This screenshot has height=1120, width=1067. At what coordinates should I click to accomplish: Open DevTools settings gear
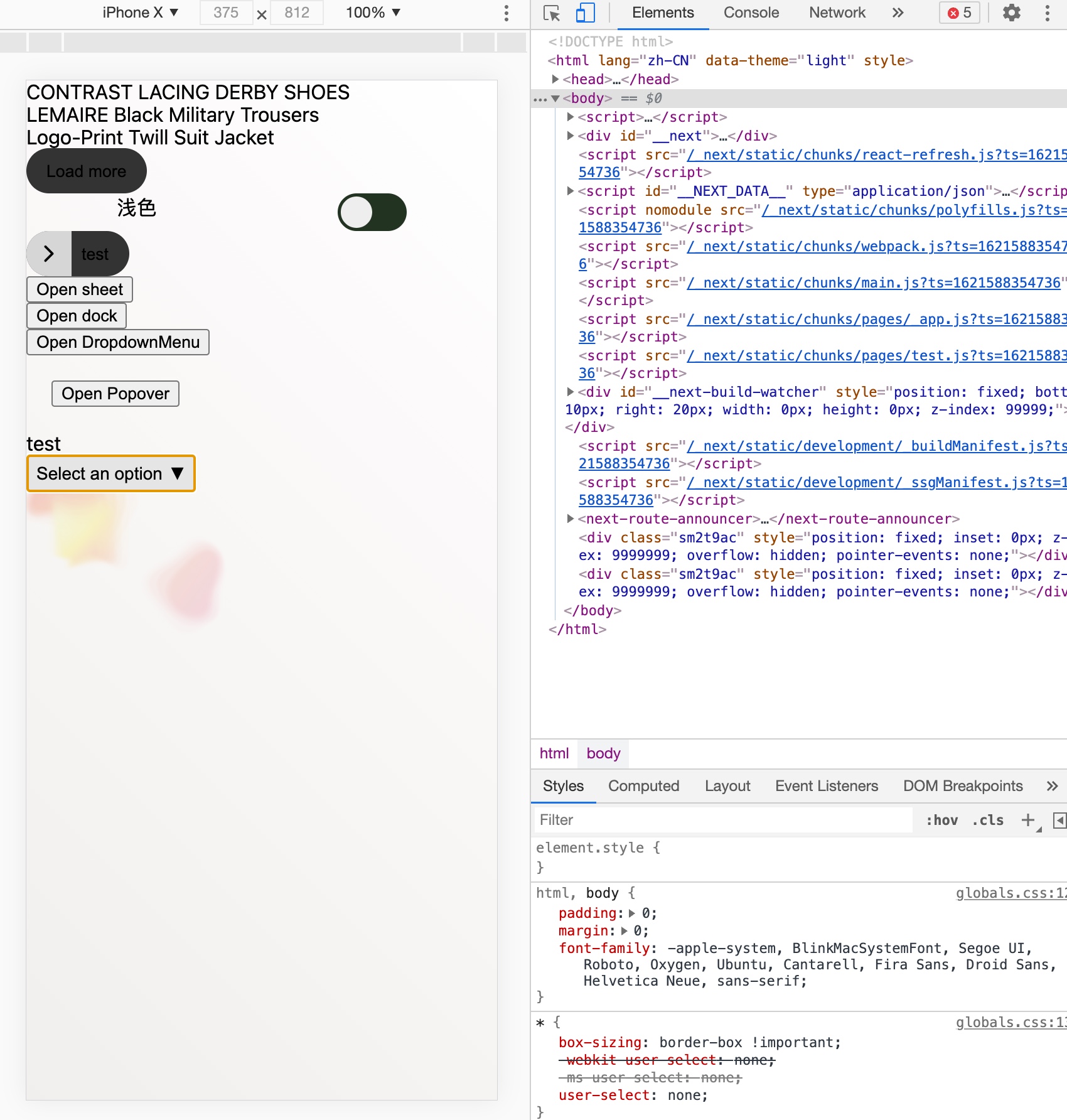coord(1012,13)
